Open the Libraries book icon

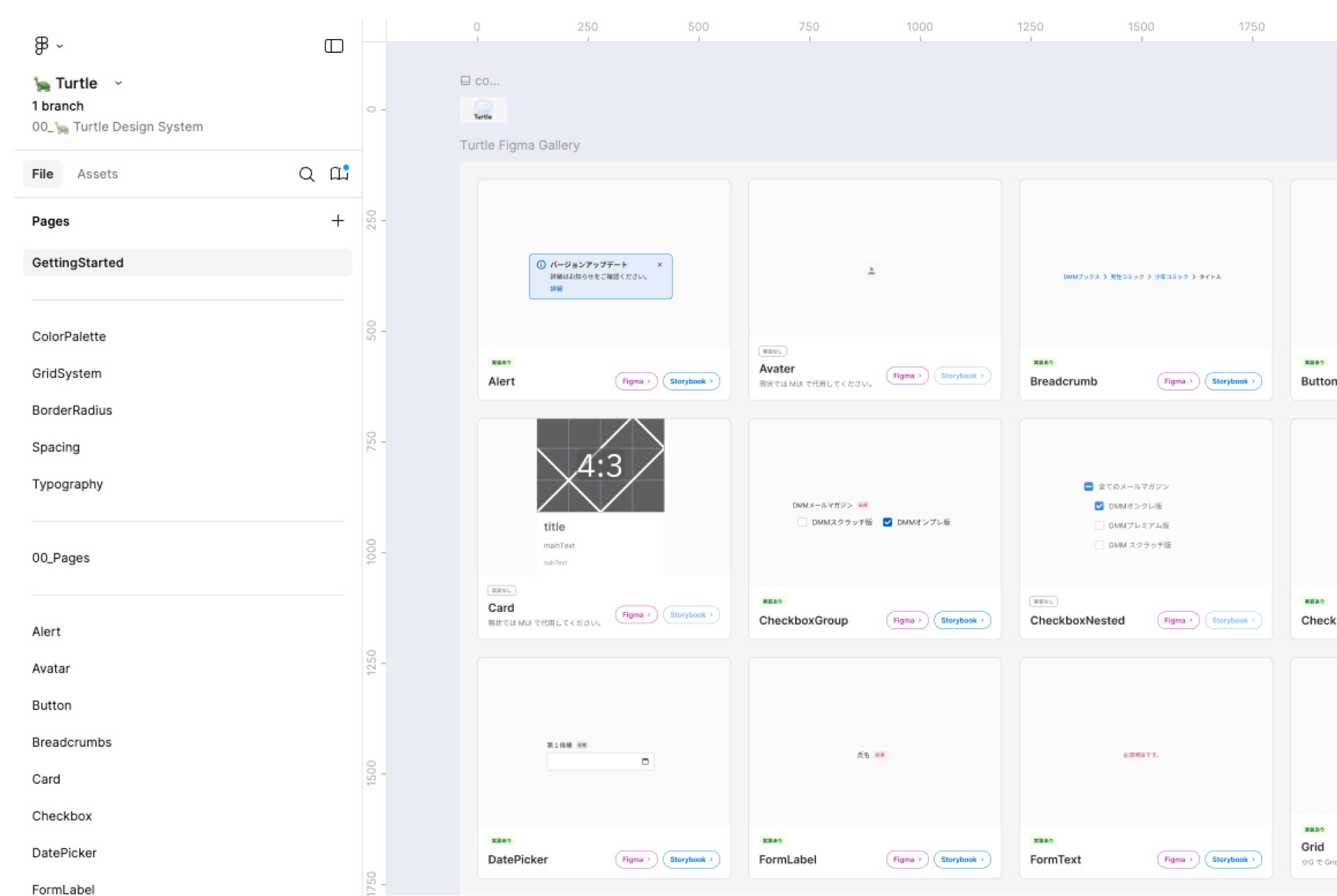coord(339,173)
